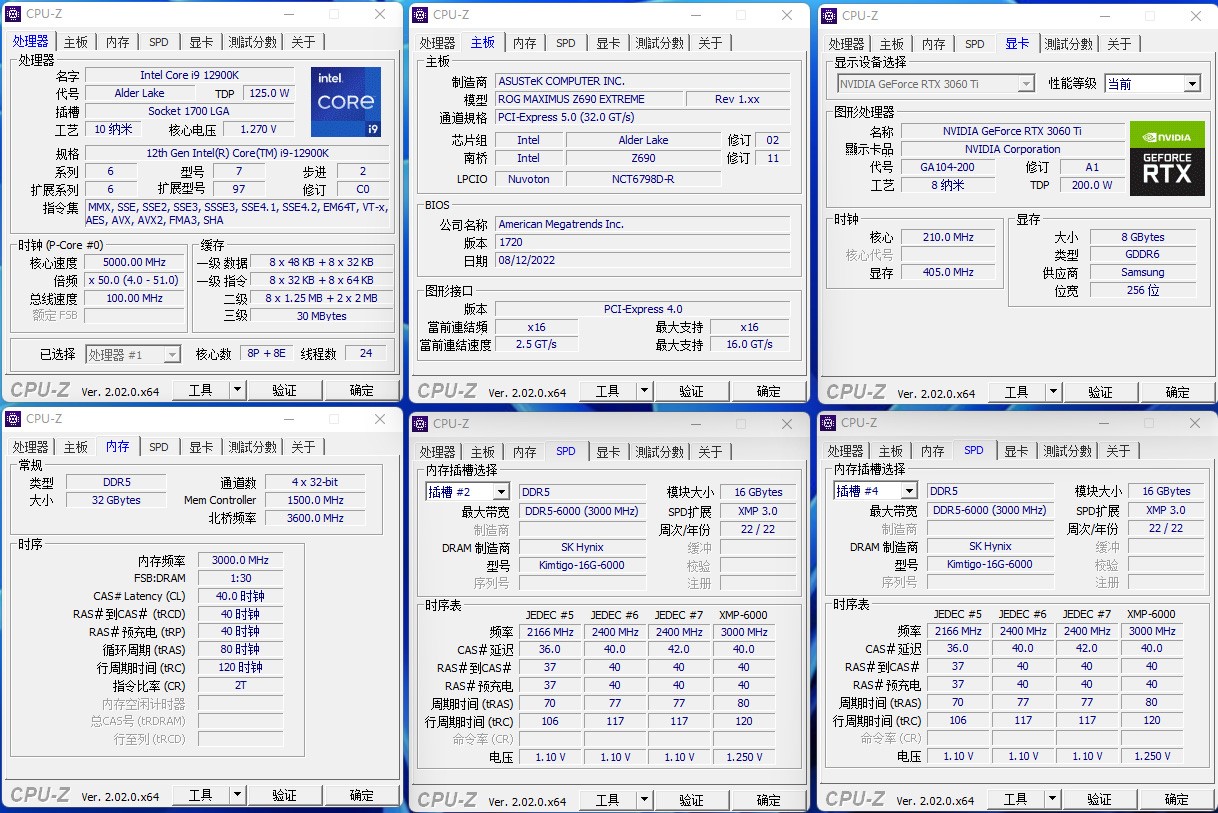Click the CPU-Z title icon of the memory window
This screenshot has width=1218, height=813.
pyautogui.click(x=13, y=418)
